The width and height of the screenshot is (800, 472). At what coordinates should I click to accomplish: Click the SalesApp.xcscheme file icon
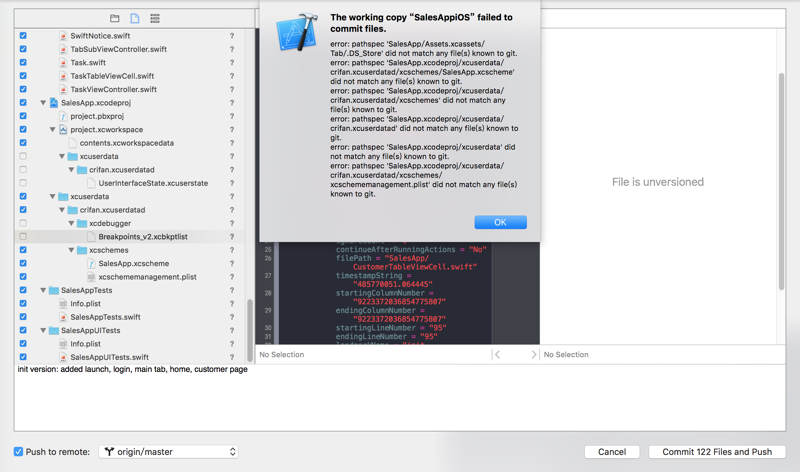pyautogui.click(x=91, y=263)
